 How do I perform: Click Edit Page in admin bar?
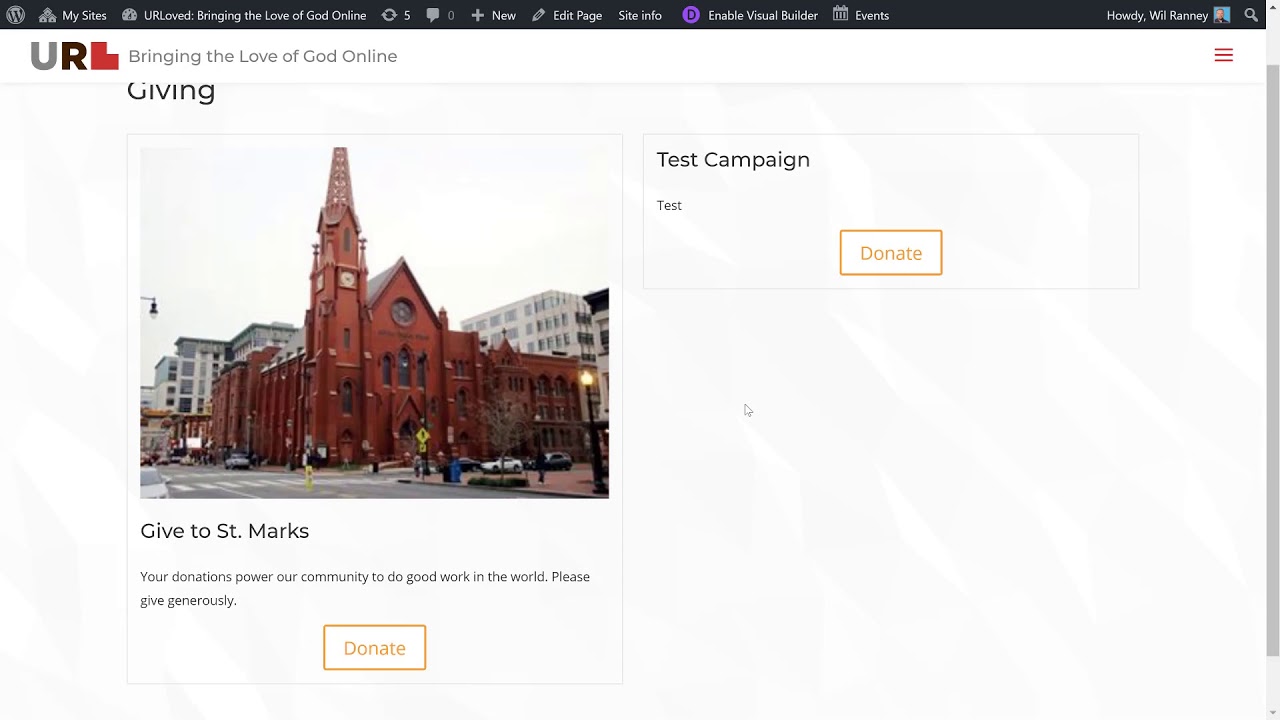[567, 15]
